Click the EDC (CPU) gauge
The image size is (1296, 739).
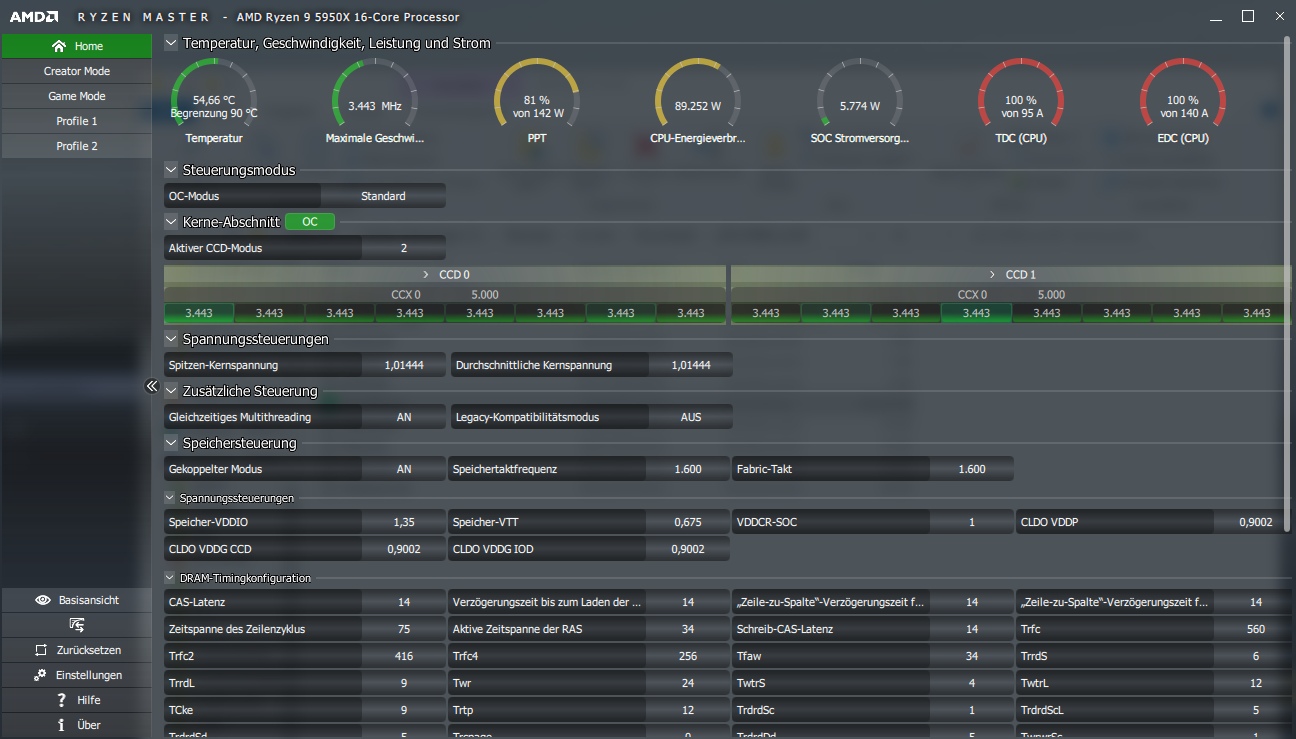[1183, 101]
